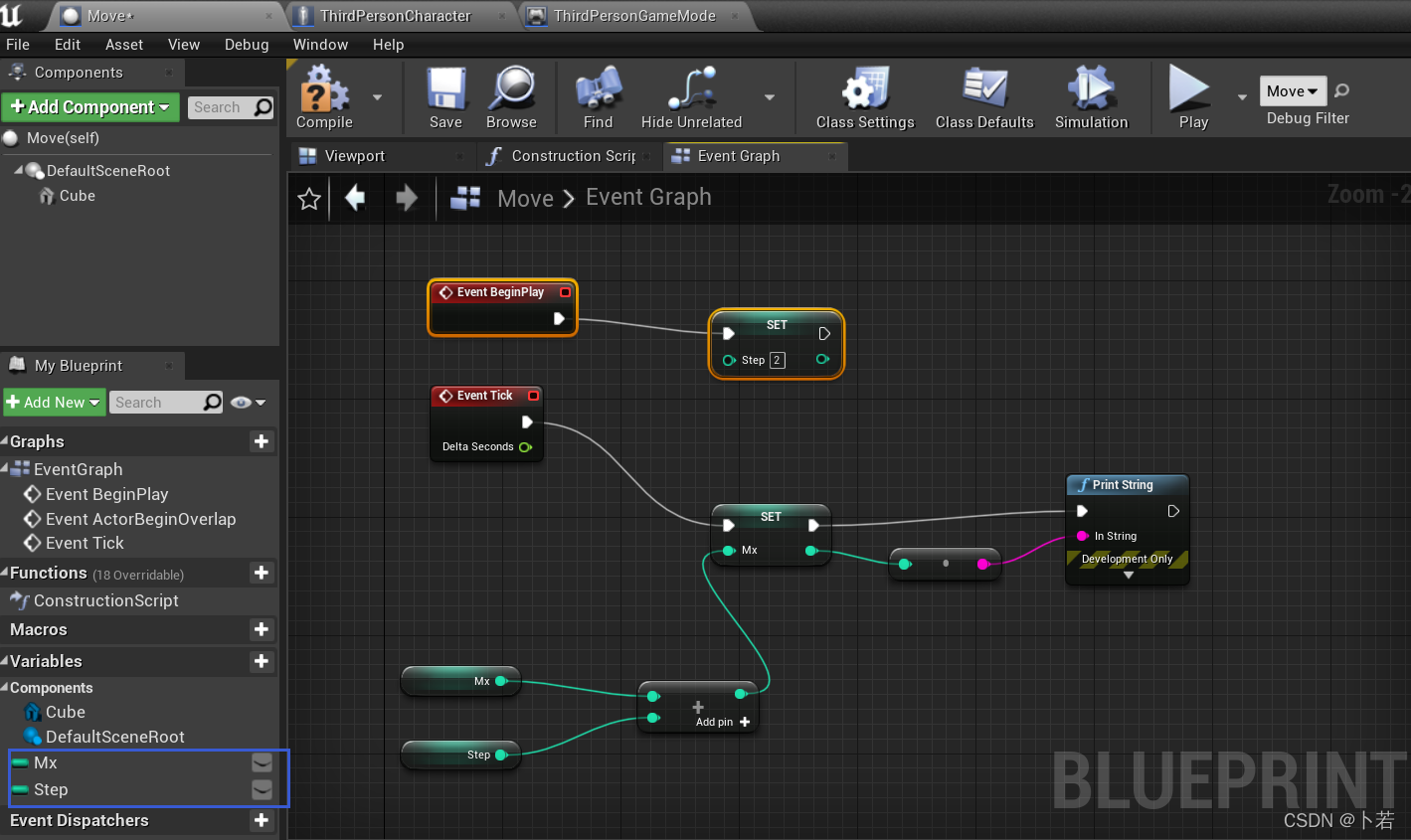Toggle Event BeginPlay delegate pin
1411x840 pixels.
tap(565, 292)
